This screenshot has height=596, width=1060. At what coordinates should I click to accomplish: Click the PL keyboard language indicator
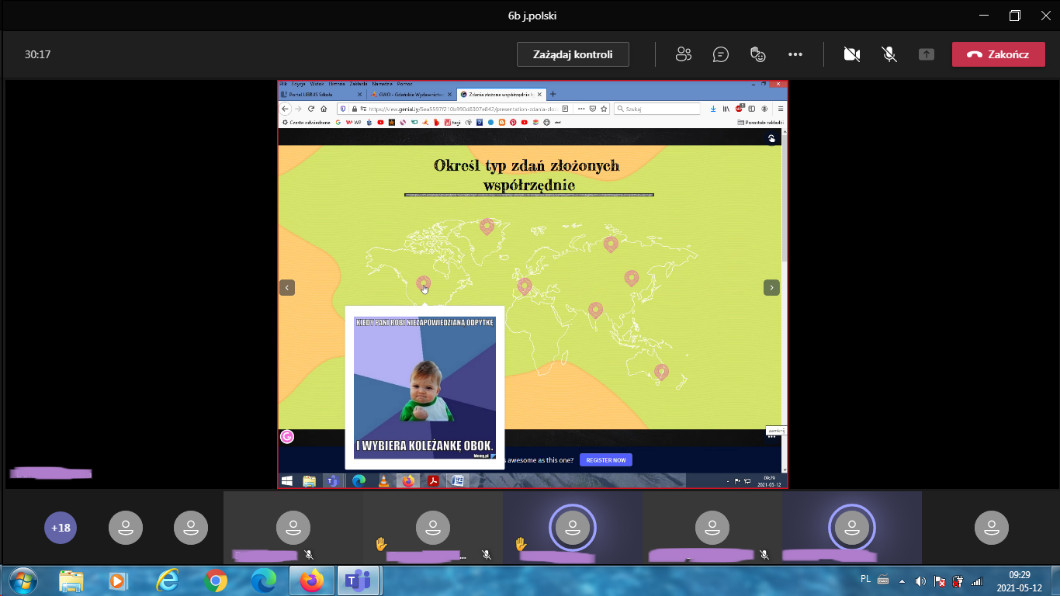(866, 580)
